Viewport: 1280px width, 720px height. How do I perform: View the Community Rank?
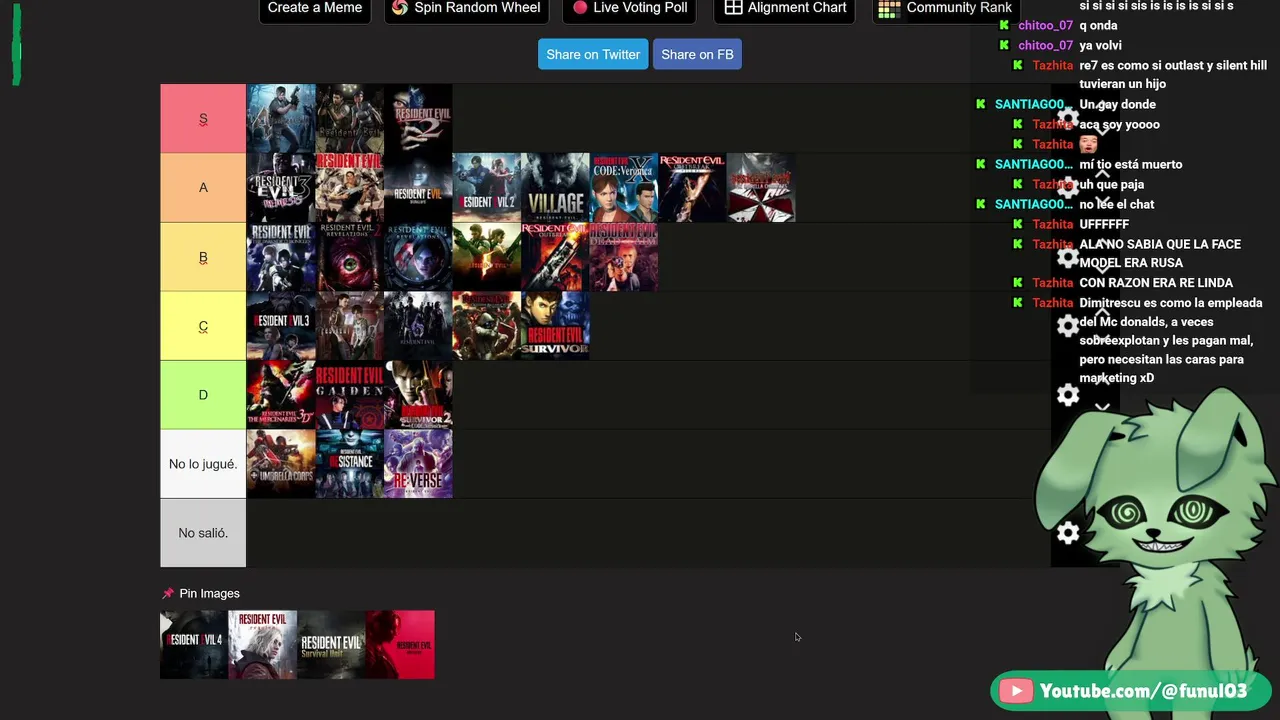(x=946, y=8)
